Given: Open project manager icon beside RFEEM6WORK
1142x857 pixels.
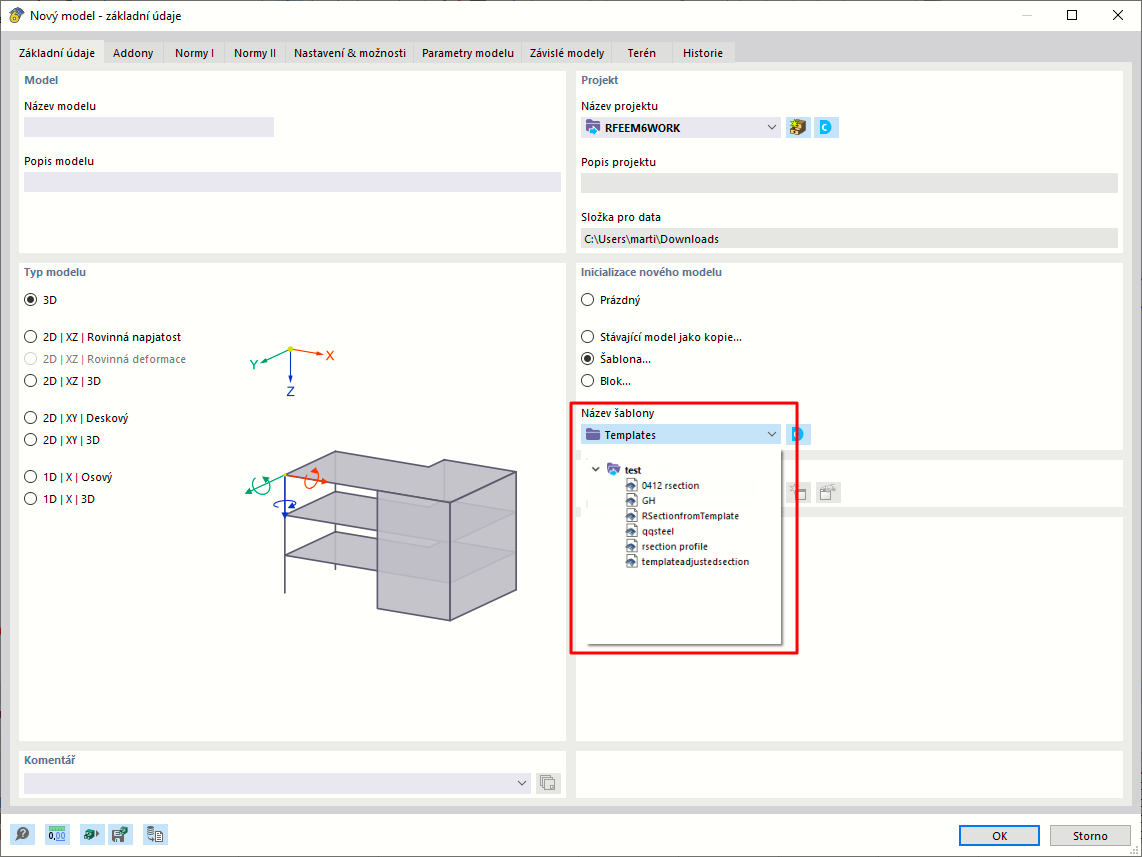Looking at the screenshot, I should (x=798, y=127).
